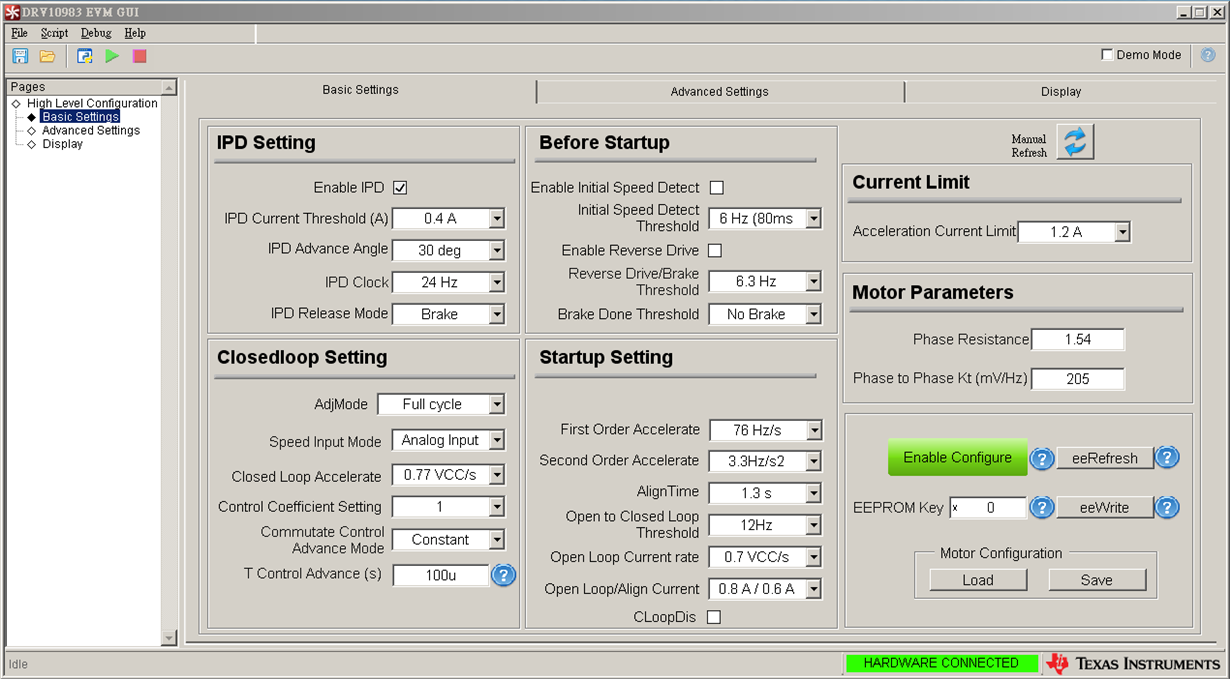Image resolution: width=1230 pixels, height=679 pixels.
Task: Open Acceleration Current Limit dropdown
Action: click(x=1123, y=232)
